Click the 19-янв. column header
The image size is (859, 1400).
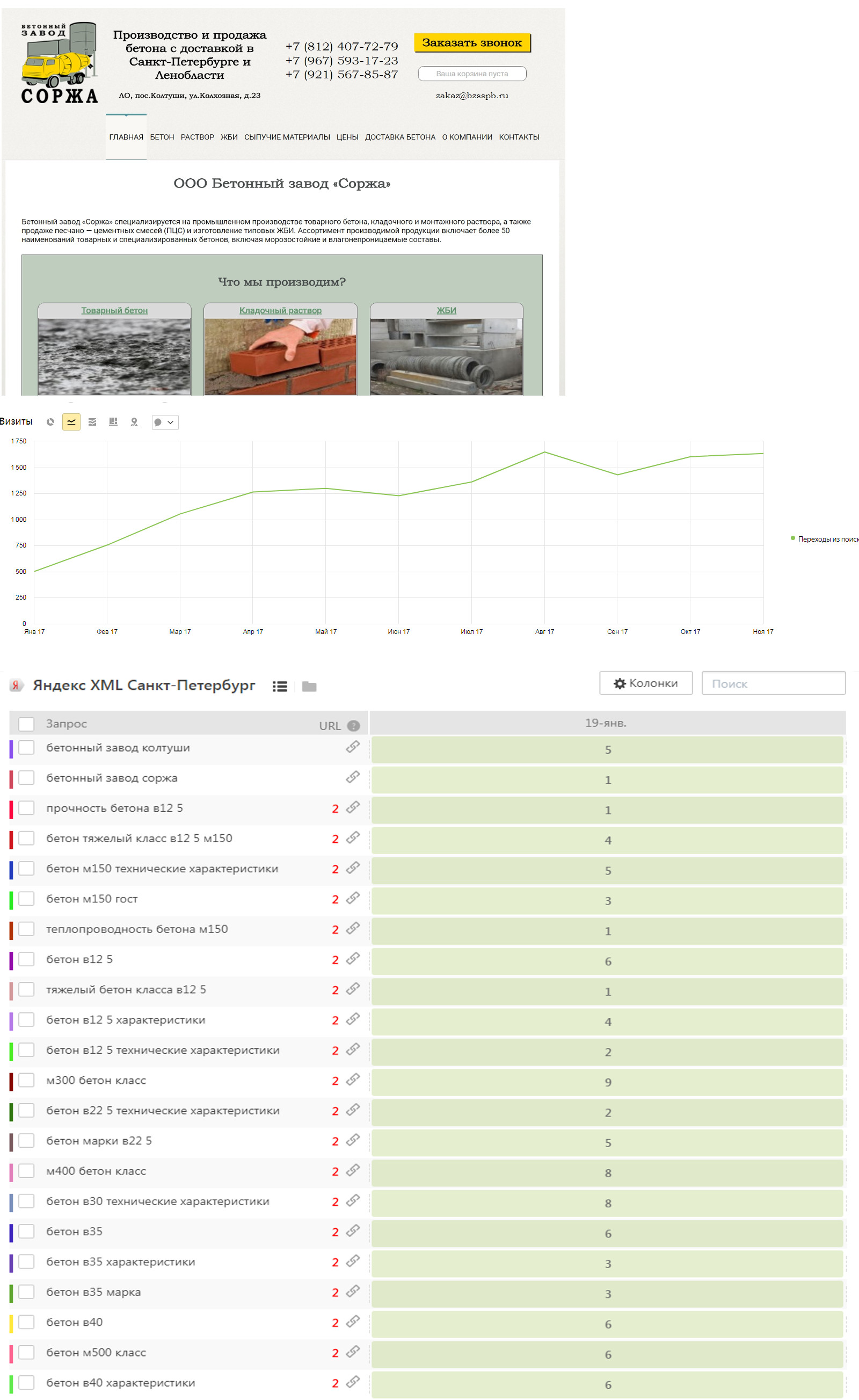tap(607, 723)
